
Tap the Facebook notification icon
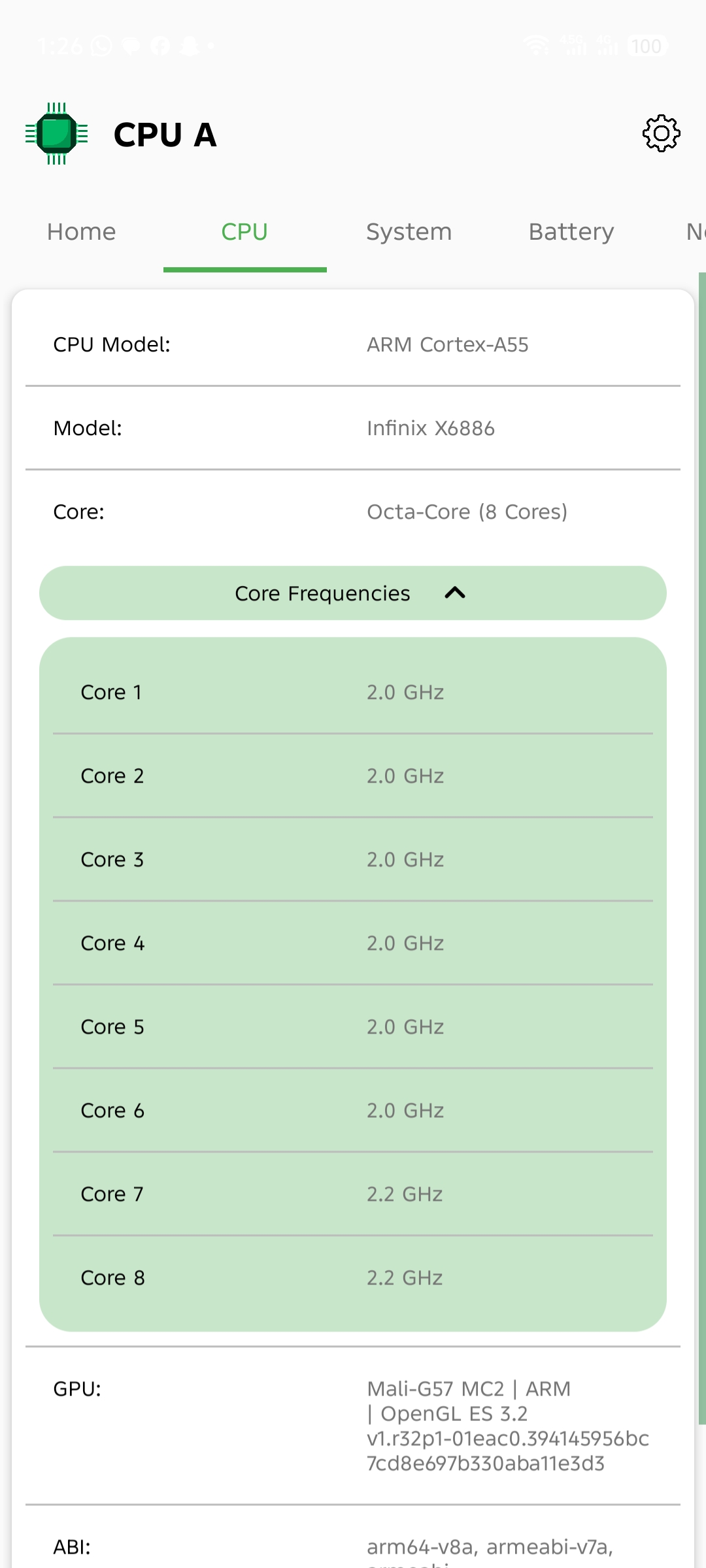coord(160,46)
